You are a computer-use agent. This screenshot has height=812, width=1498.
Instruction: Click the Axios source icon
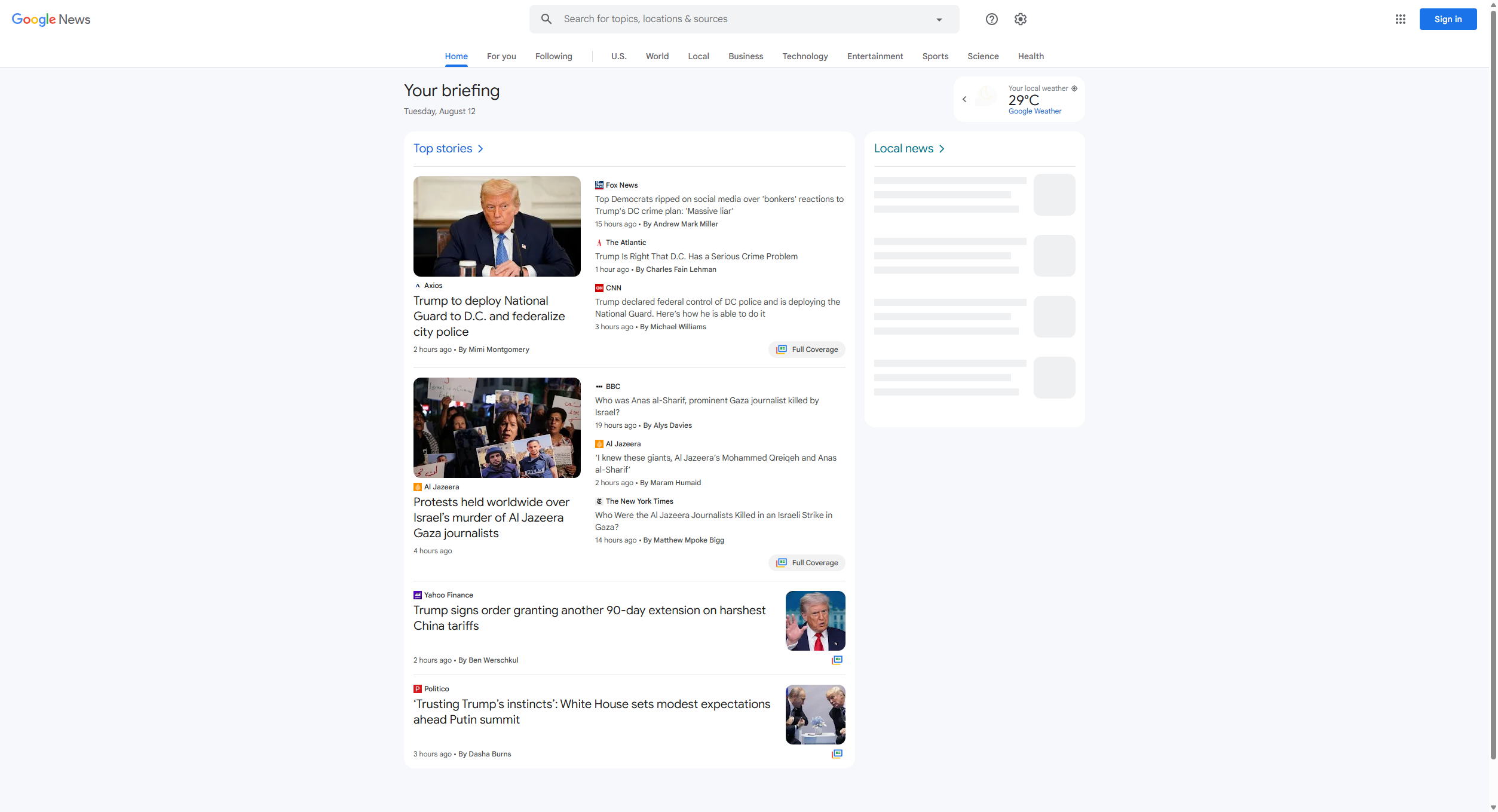click(417, 286)
